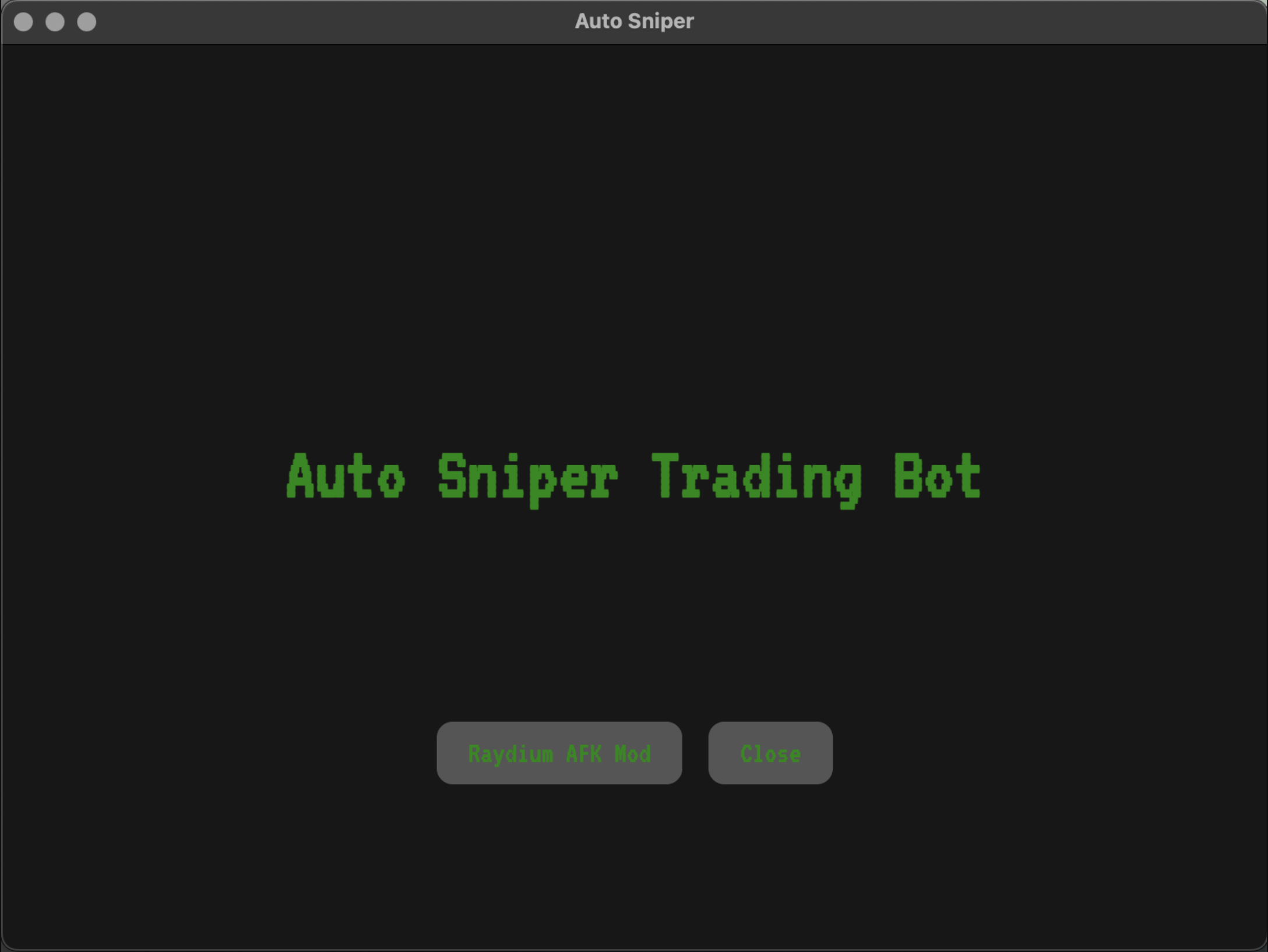Image resolution: width=1268 pixels, height=952 pixels.
Task: Click the window close traffic light
Action: [23, 22]
